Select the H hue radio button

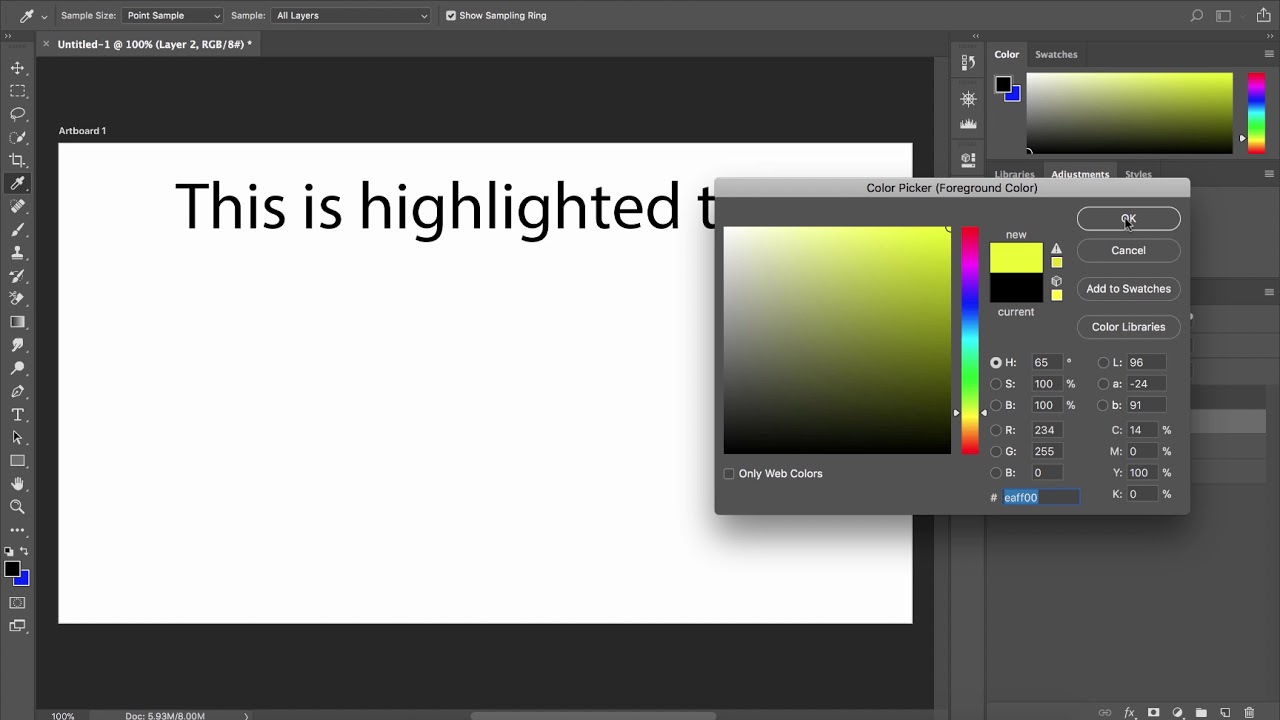(x=996, y=363)
